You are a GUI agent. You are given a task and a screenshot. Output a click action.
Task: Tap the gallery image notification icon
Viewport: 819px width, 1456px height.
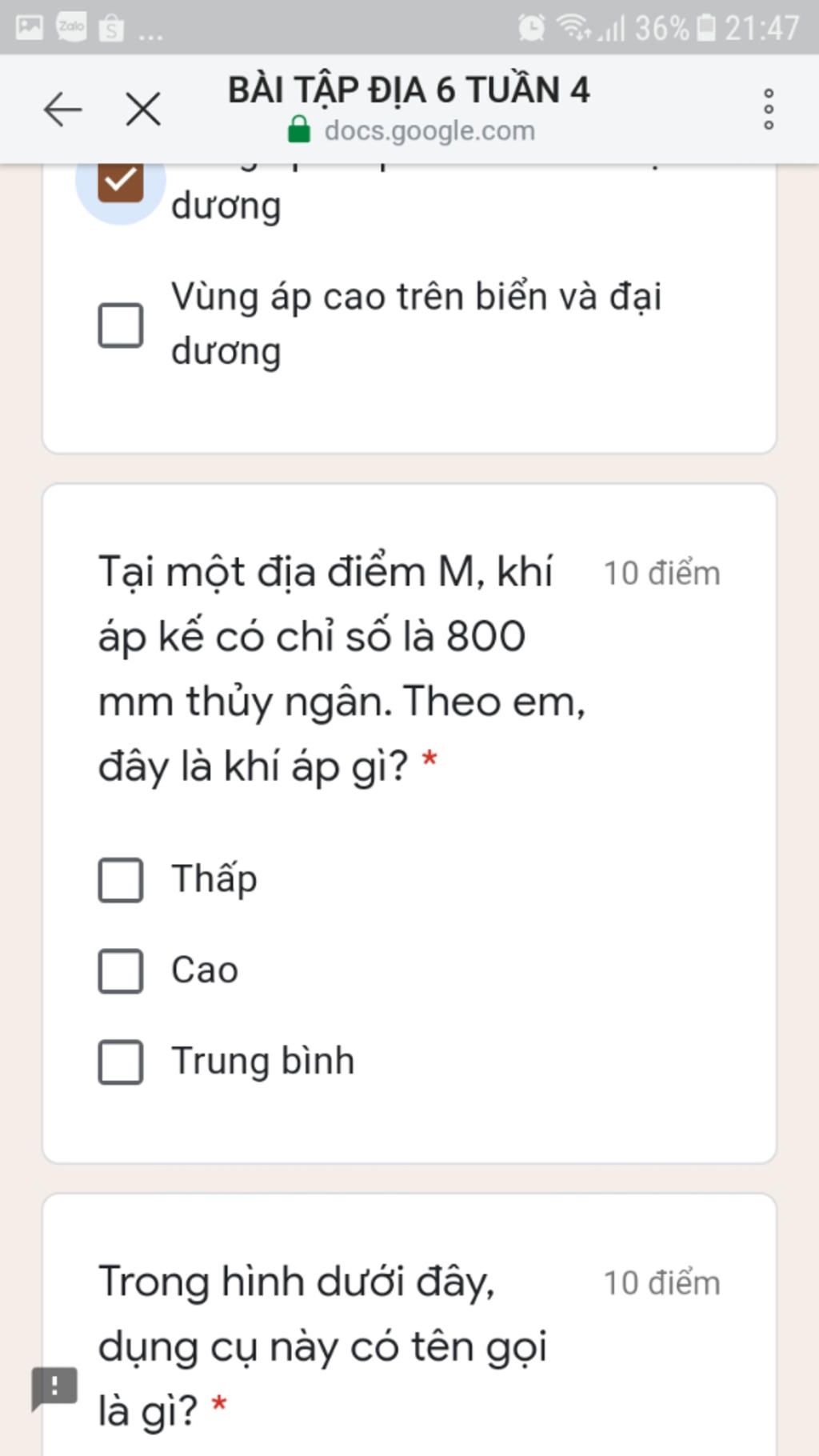click(x=30, y=27)
